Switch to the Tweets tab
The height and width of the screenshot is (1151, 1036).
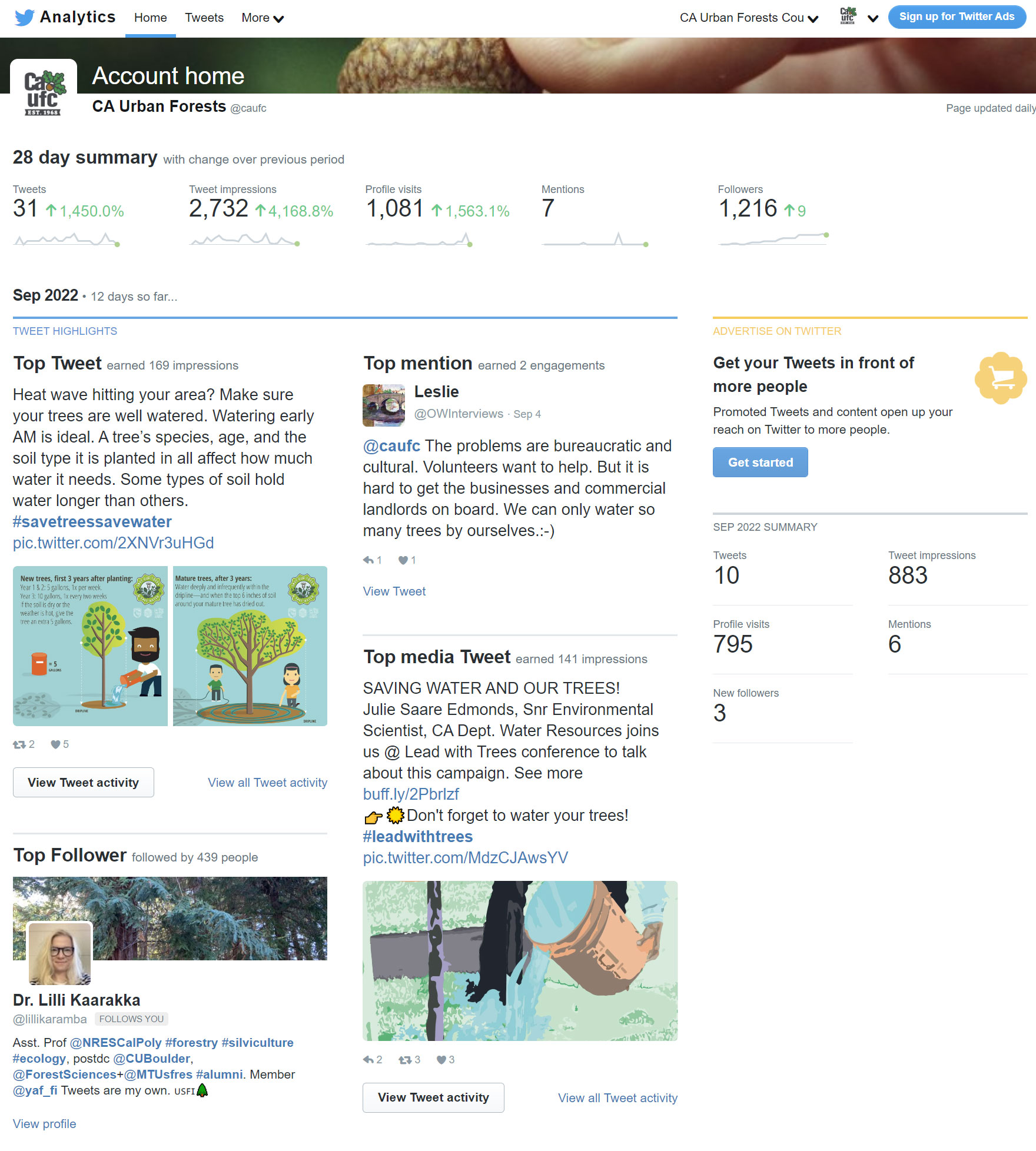coord(204,18)
